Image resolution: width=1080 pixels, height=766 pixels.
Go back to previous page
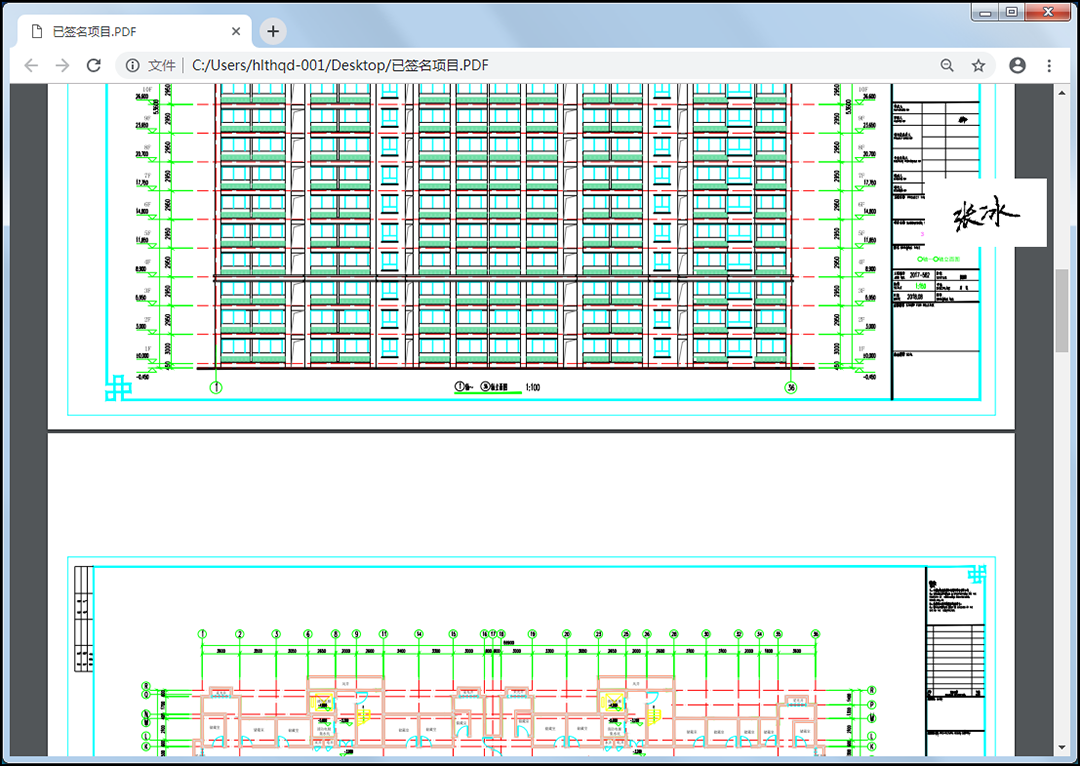(x=31, y=65)
